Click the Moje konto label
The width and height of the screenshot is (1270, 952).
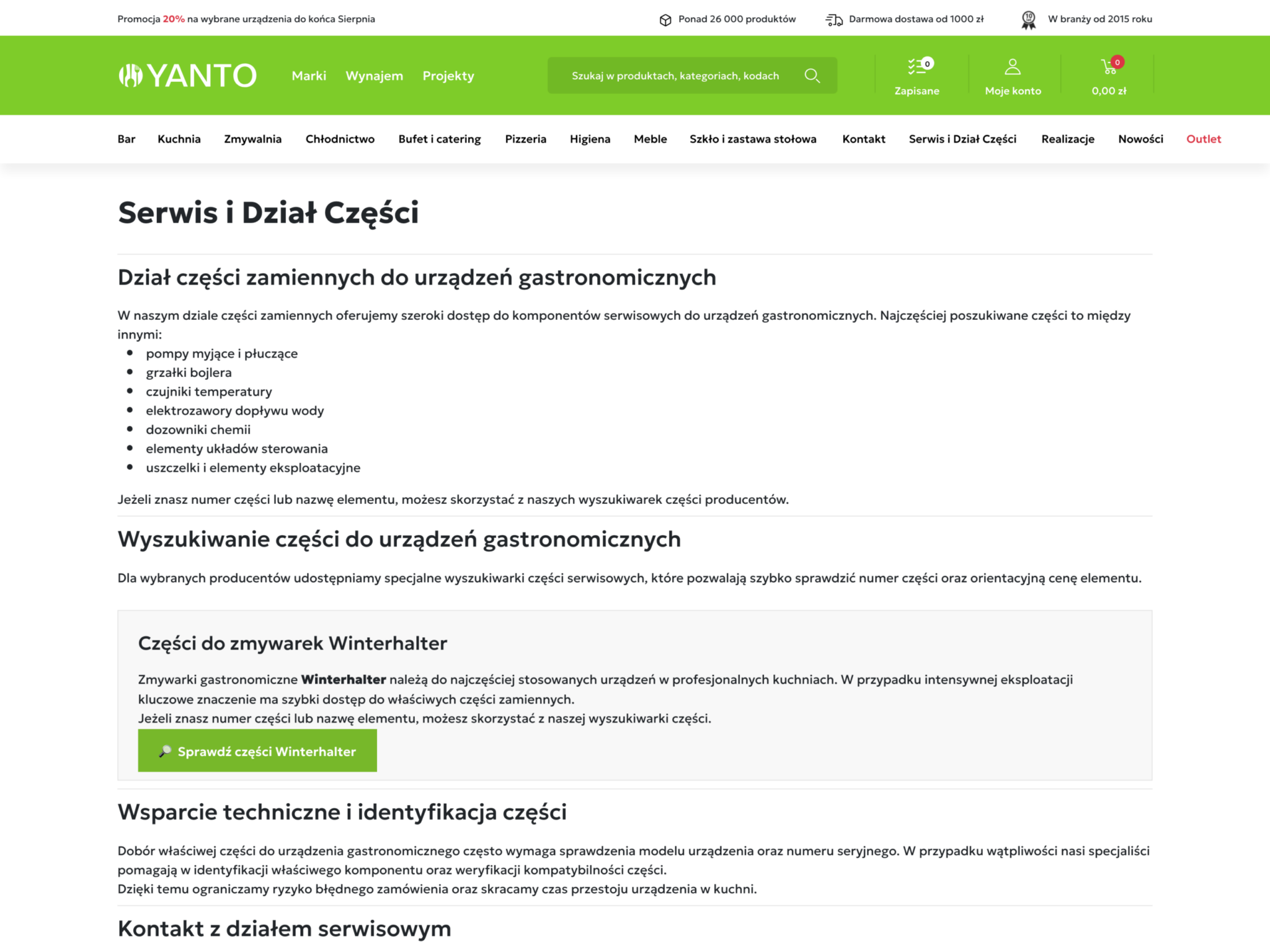pos(1013,91)
